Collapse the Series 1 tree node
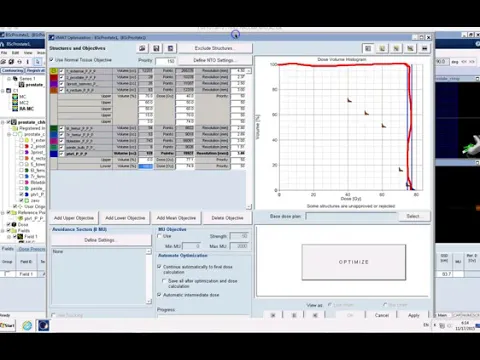 click(x=9, y=79)
